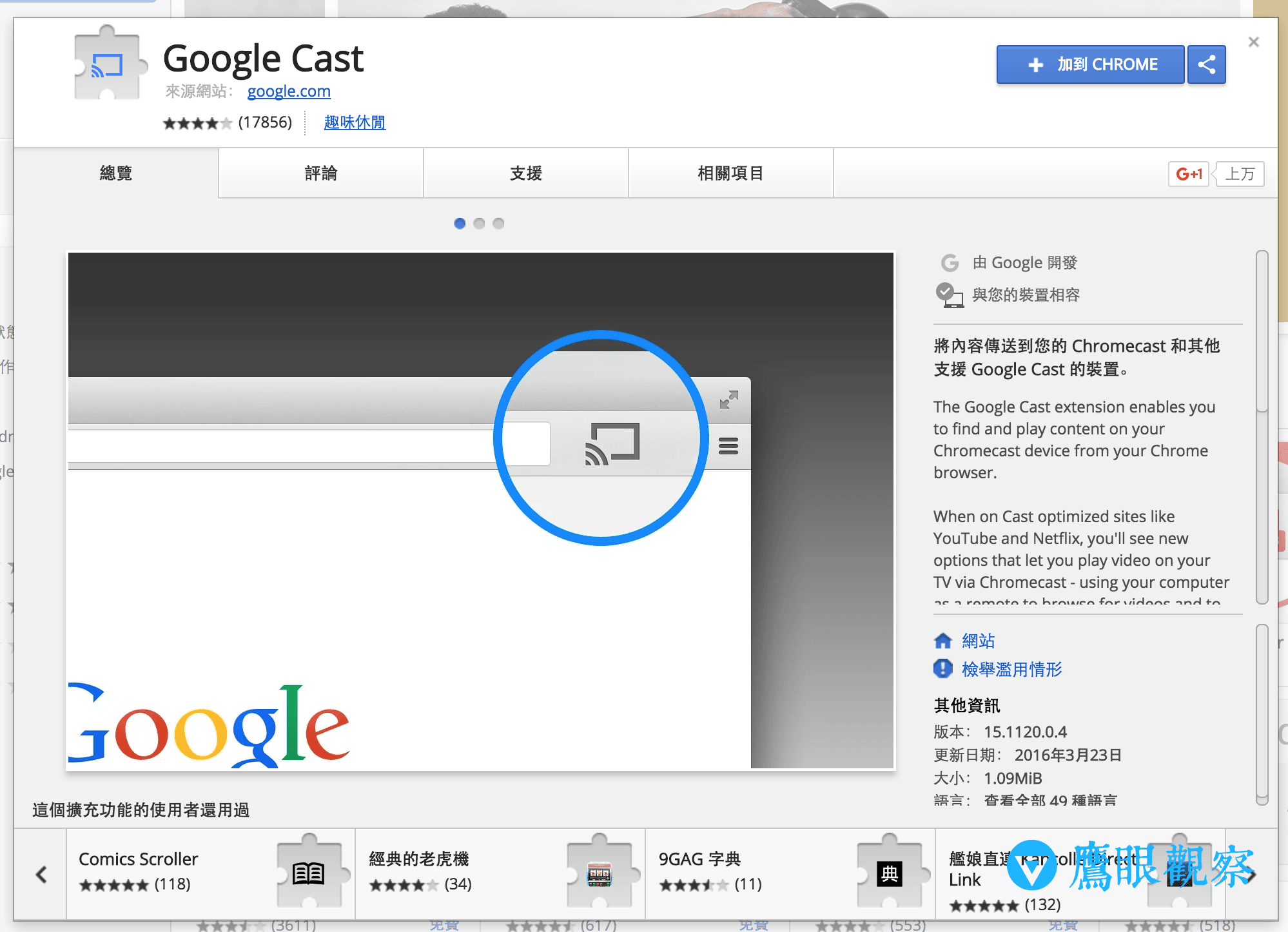Click the 其他資訊 heading
The image size is (1288, 932).
[967, 706]
